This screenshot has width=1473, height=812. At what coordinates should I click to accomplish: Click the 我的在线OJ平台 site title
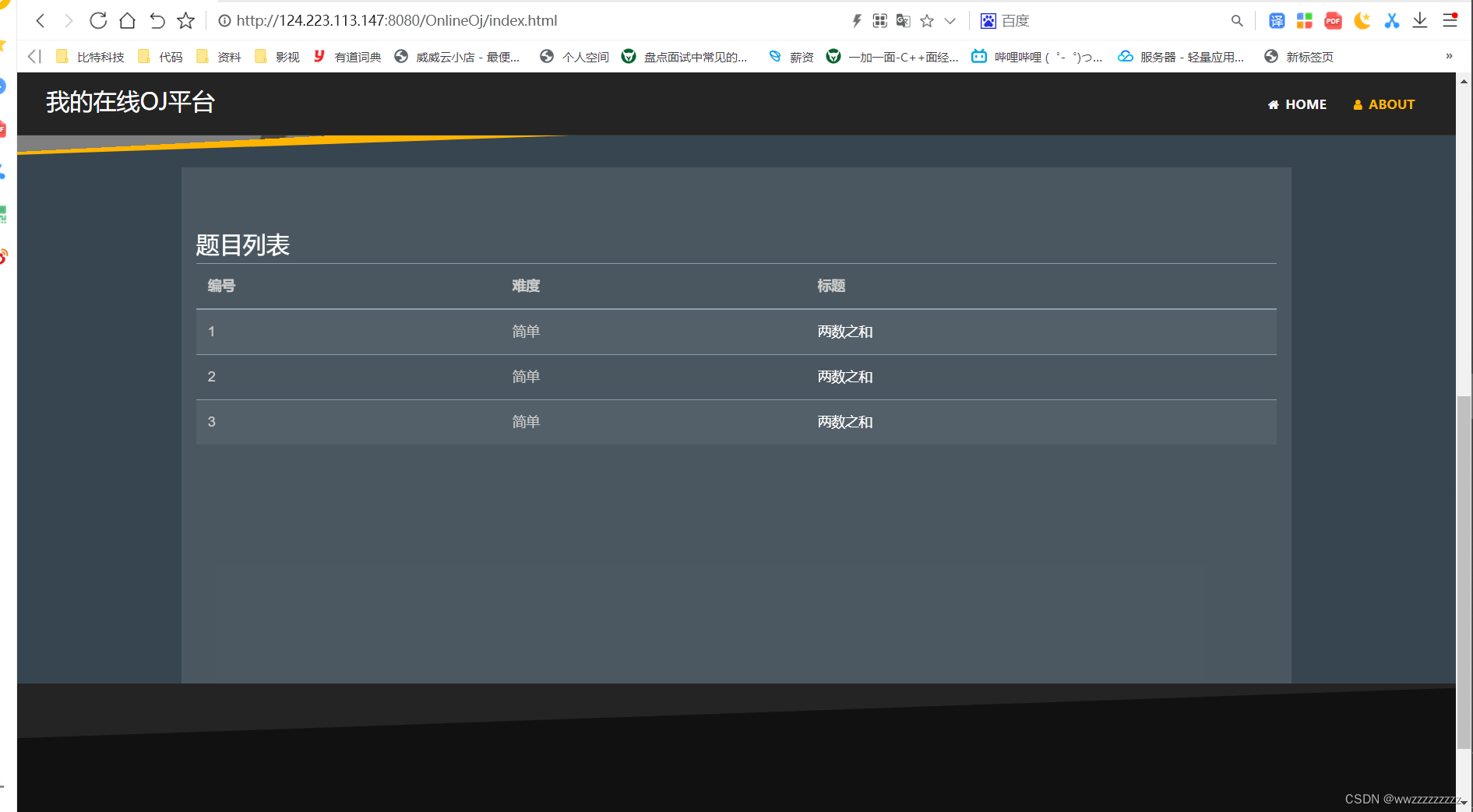click(x=130, y=103)
